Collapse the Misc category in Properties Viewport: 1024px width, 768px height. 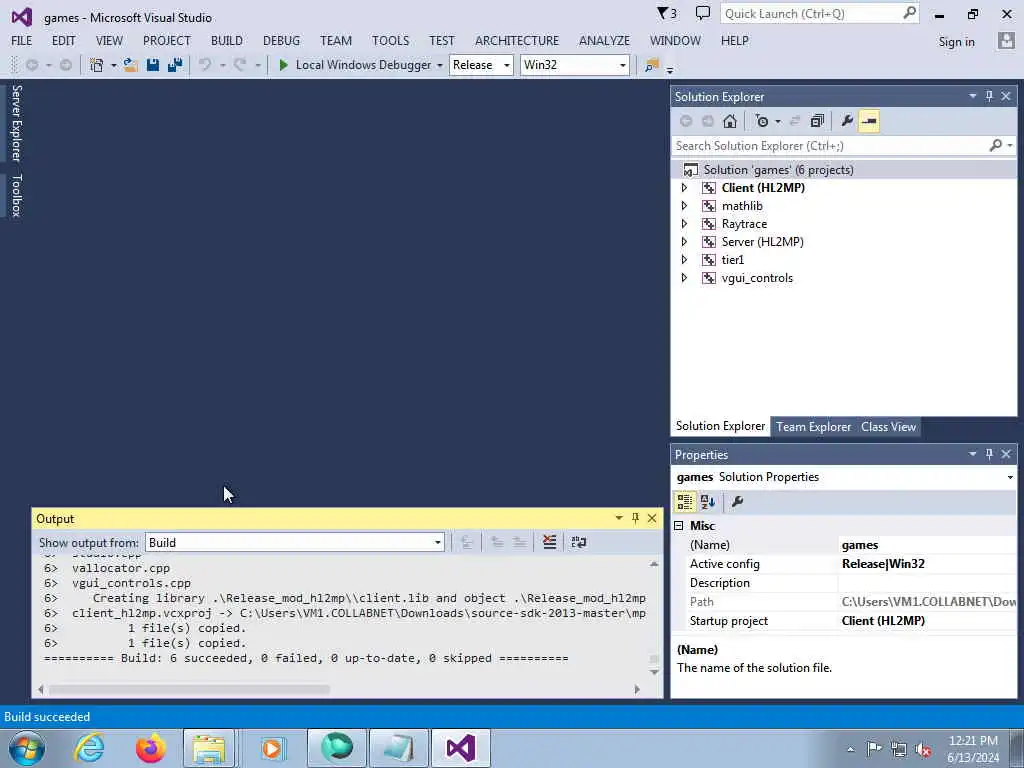coord(679,526)
